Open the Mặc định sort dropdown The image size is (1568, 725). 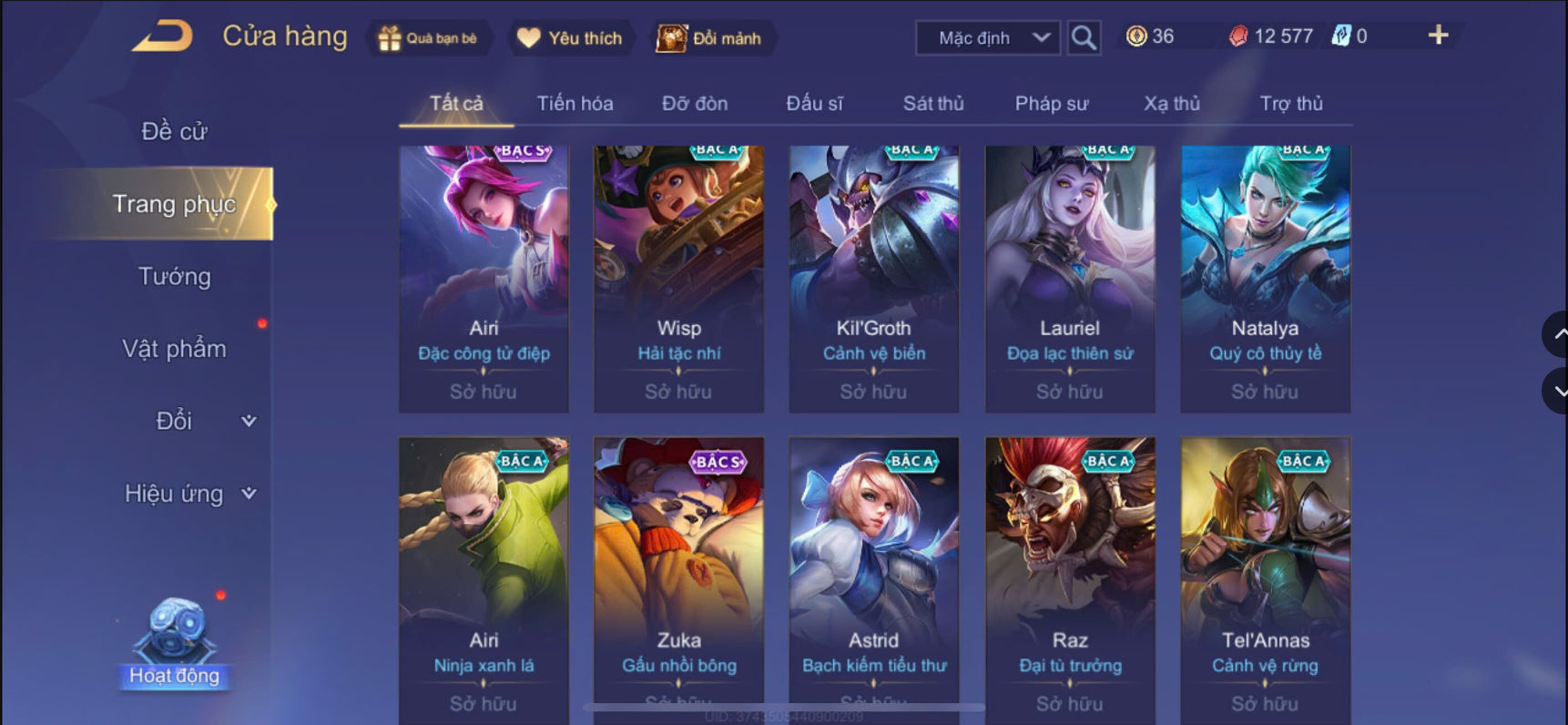[x=988, y=37]
